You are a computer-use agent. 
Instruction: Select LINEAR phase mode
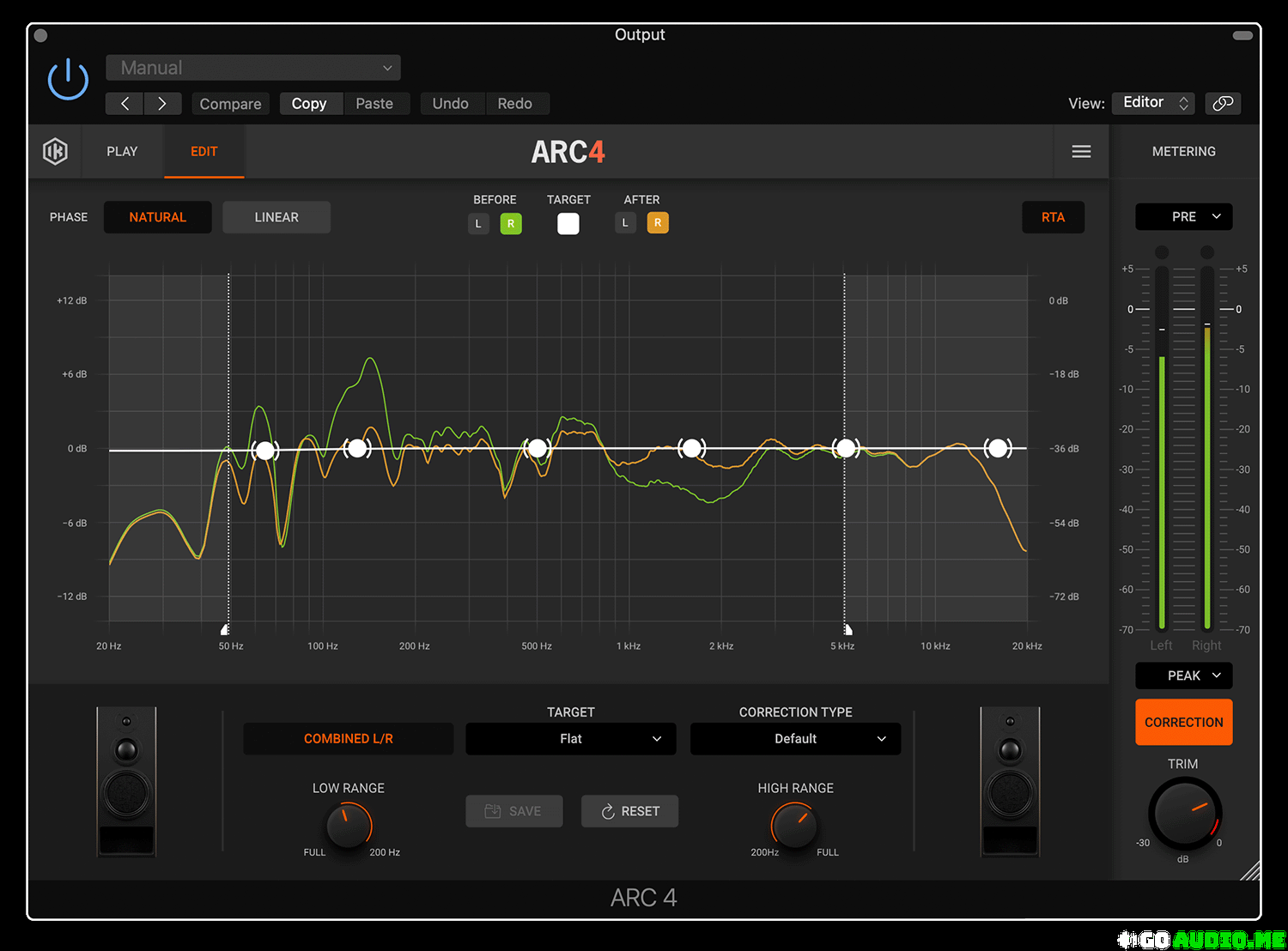(276, 217)
